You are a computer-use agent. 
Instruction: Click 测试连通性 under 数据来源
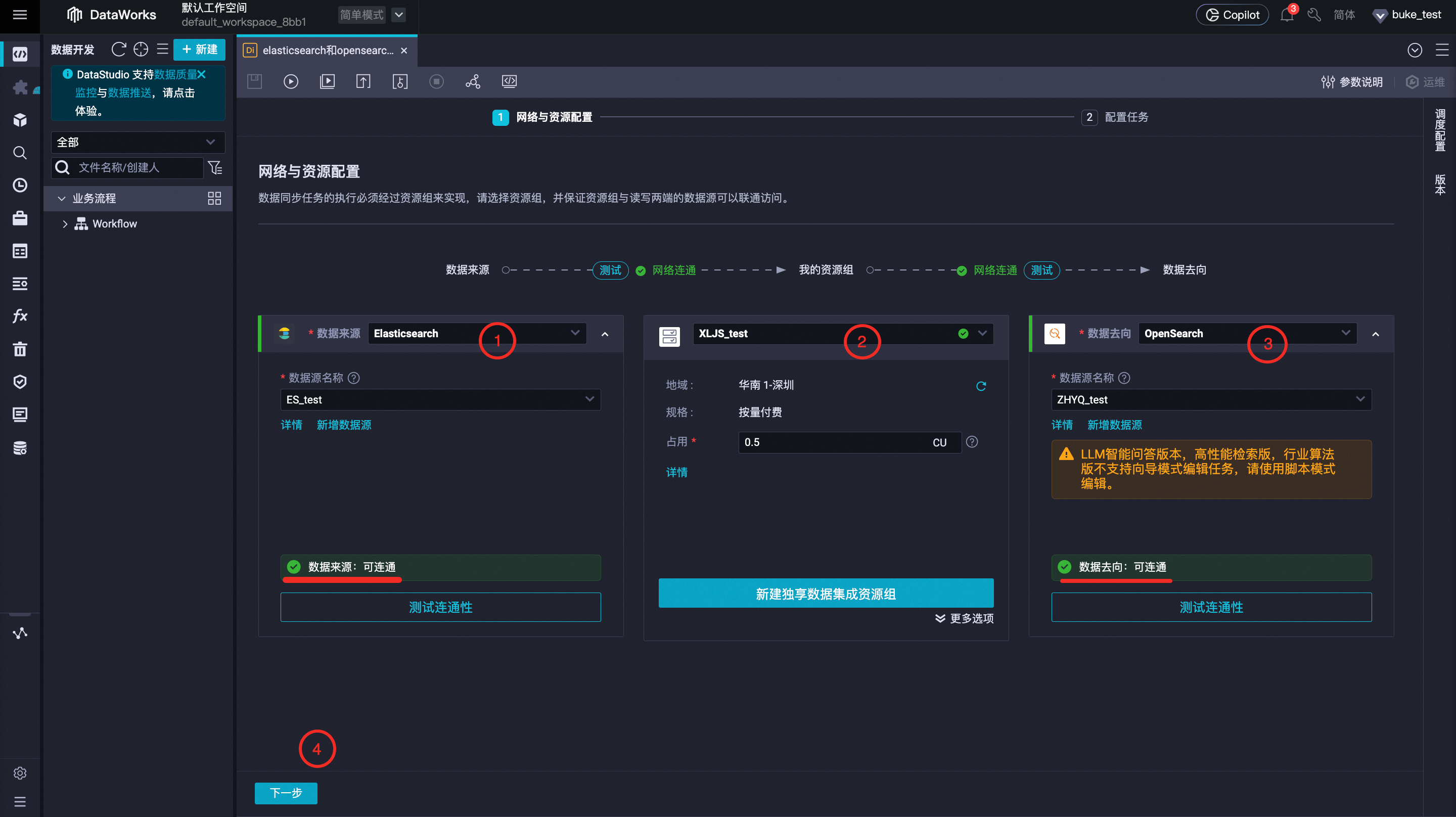[440, 607]
